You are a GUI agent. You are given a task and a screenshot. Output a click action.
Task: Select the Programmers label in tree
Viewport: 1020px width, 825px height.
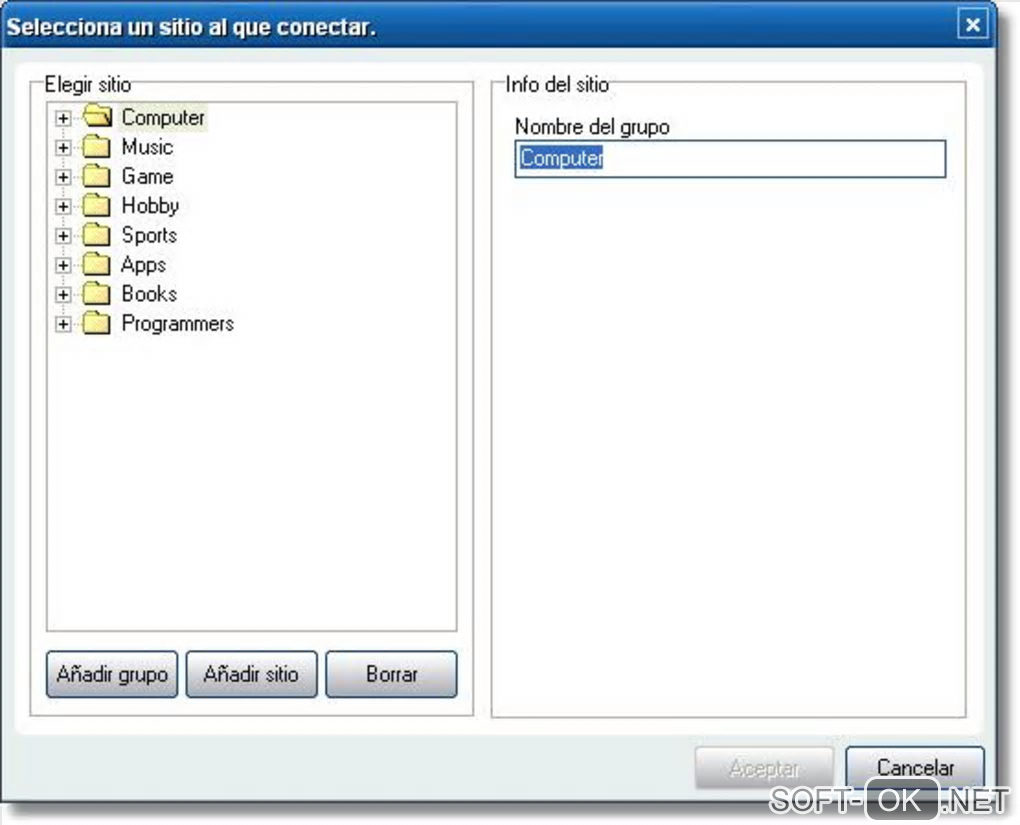point(178,324)
